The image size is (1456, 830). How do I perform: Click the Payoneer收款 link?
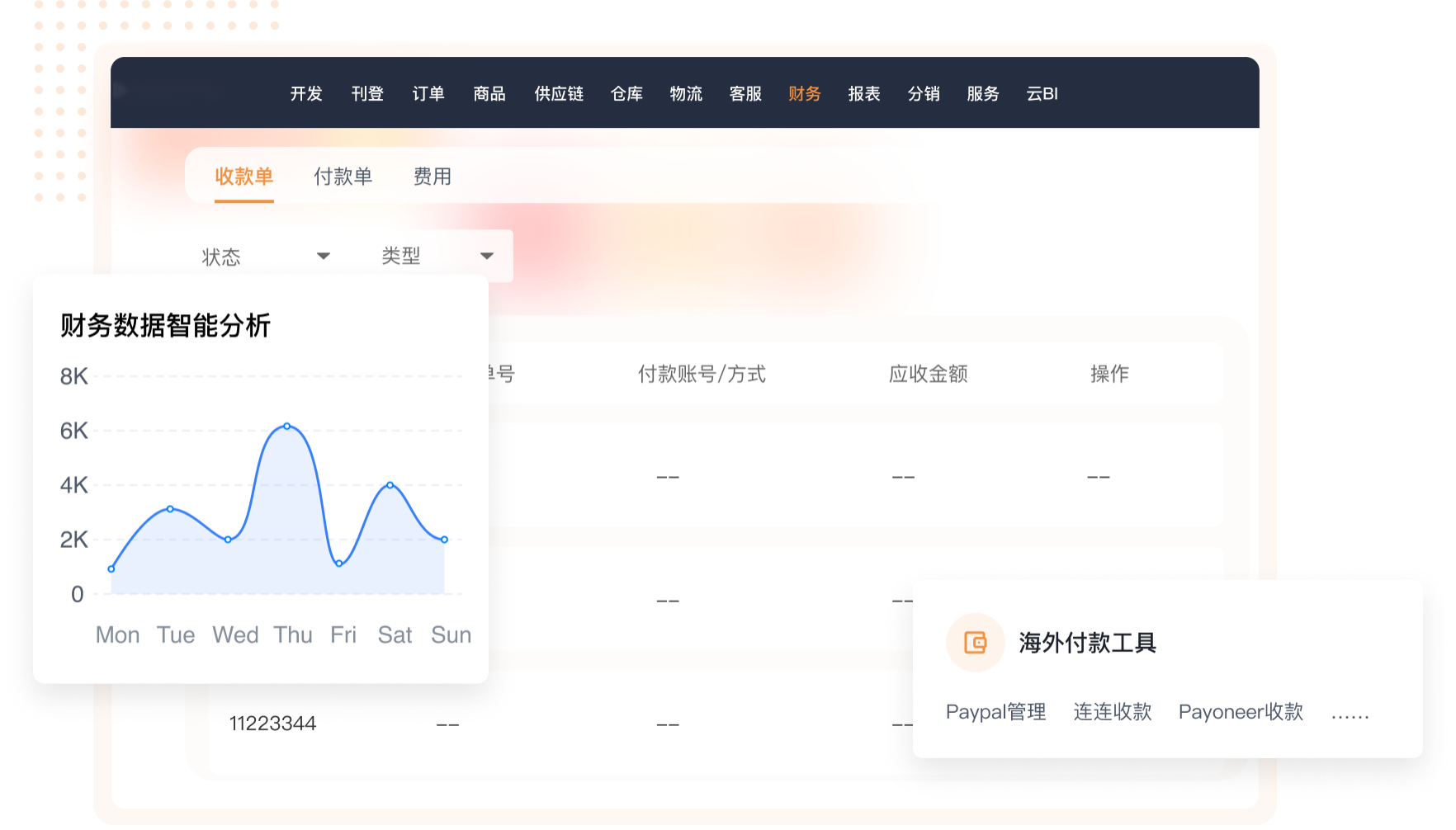[1241, 712]
